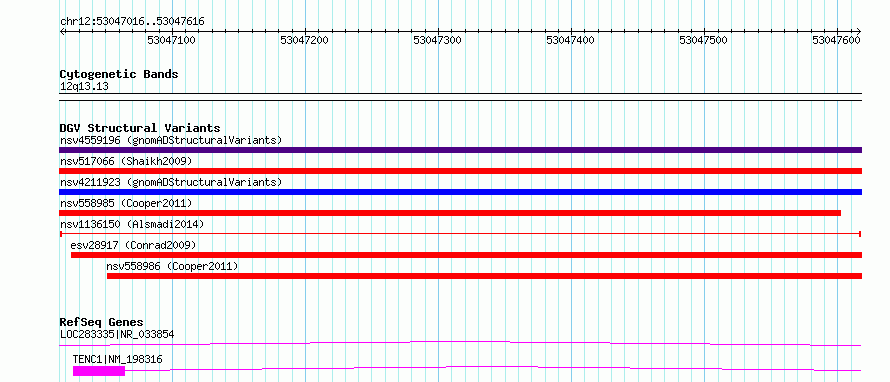Click ruler position 53047400
This screenshot has height=382, width=890.
click(x=570, y=40)
